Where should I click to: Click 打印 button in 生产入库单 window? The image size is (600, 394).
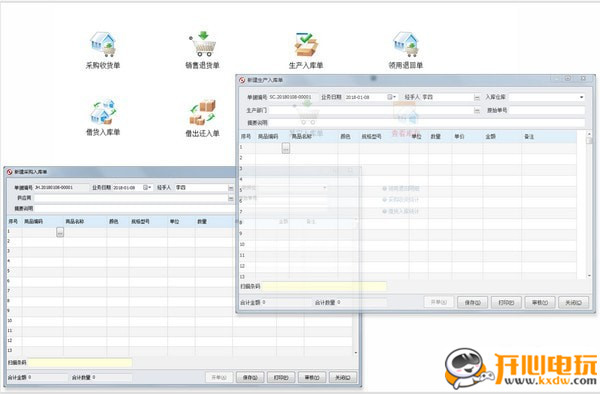[x=506, y=302]
